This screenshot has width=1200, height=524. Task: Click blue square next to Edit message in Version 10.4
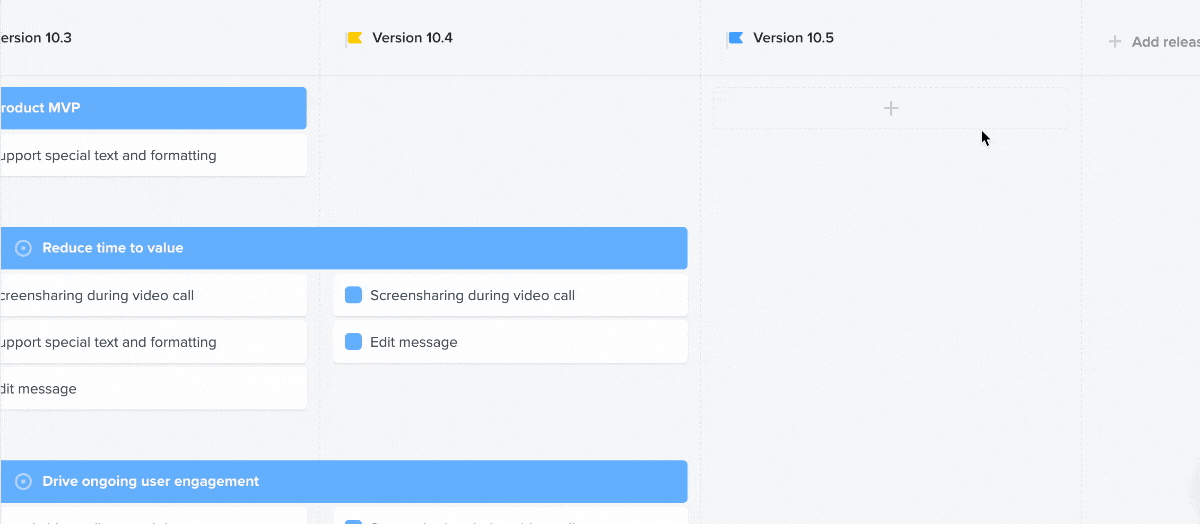pos(353,342)
